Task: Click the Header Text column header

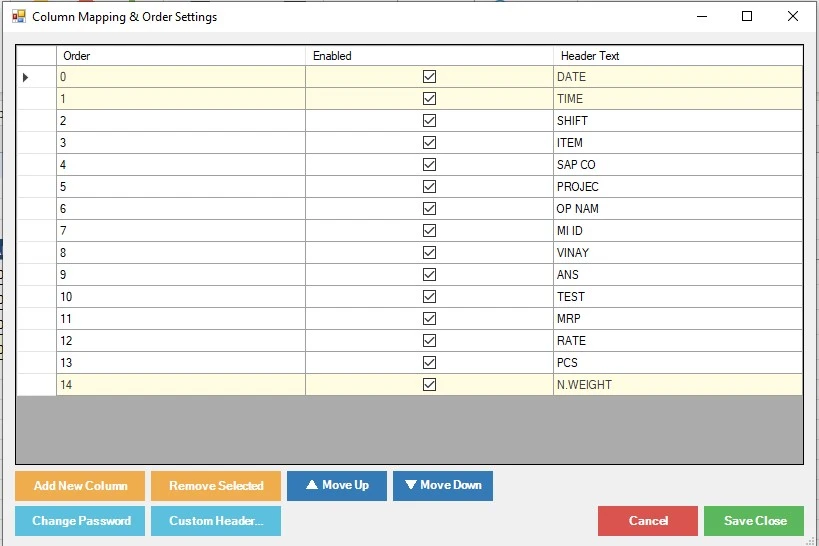Action: (x=677, y=56)
